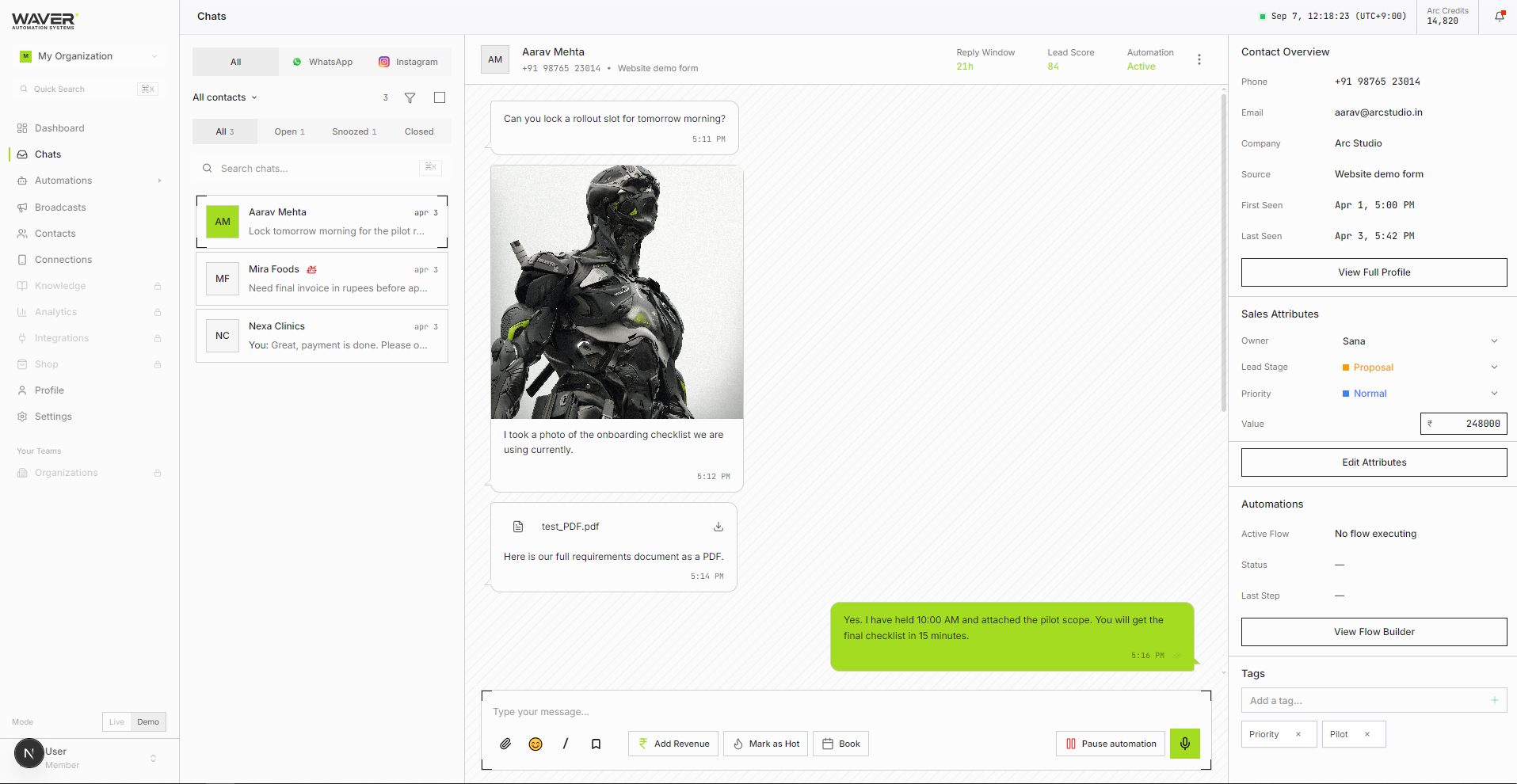Screen dimensions: 1517x784
Task: Click Add Revenue button
Action: point(673,744)
